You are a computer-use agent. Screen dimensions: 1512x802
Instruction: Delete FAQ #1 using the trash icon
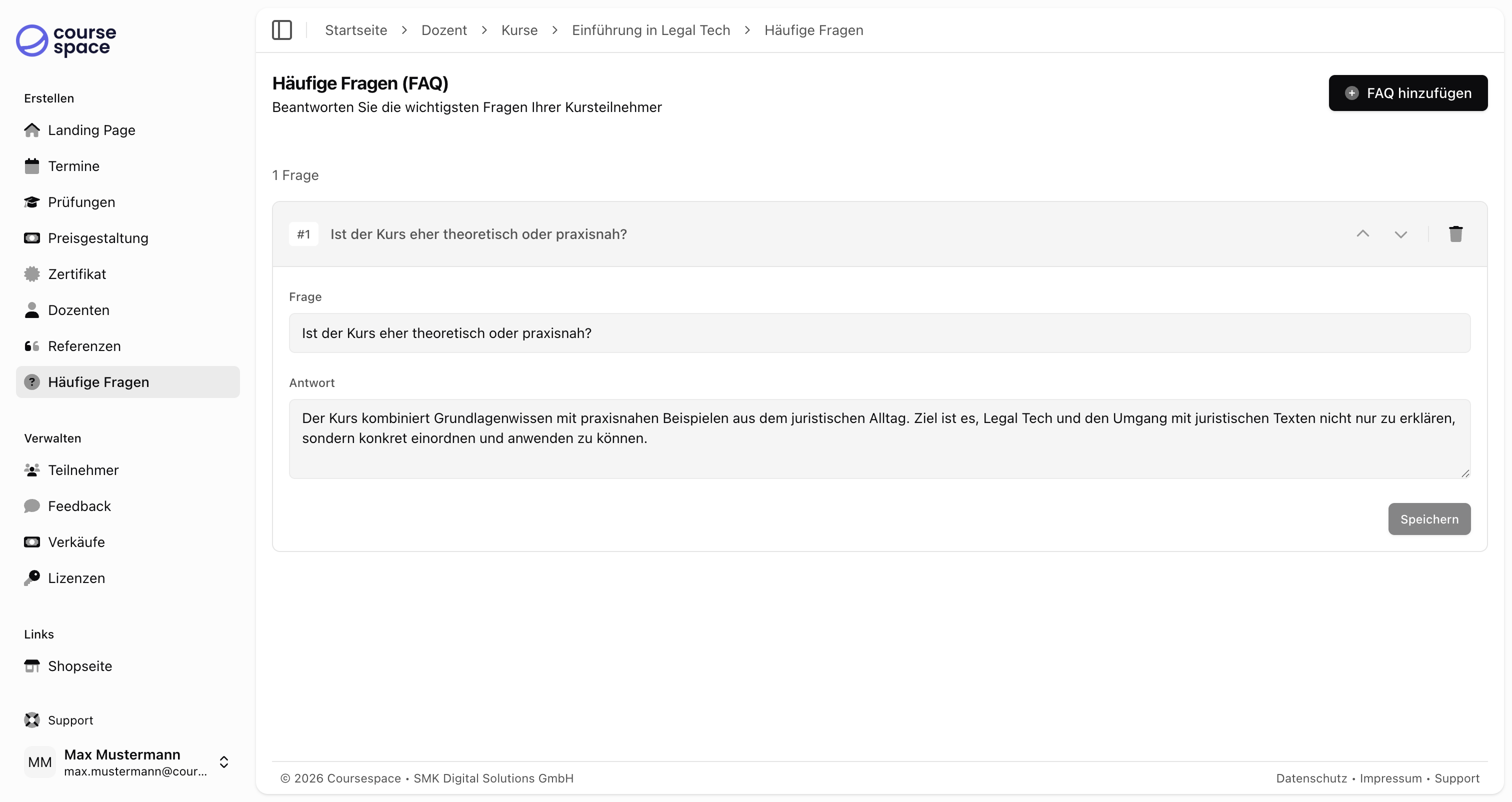coord(1456,233)
